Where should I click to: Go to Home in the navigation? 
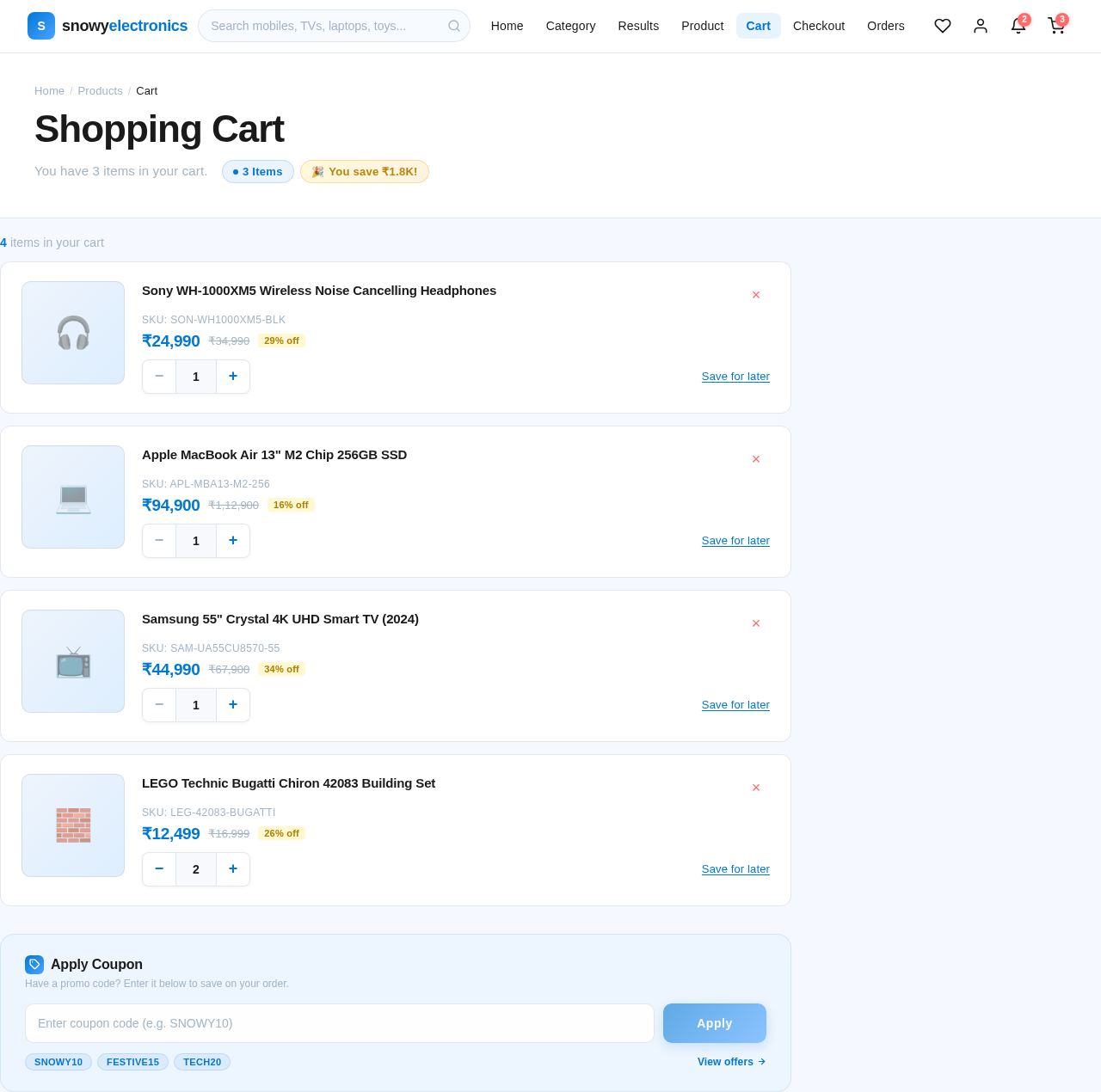click(507, 26)
